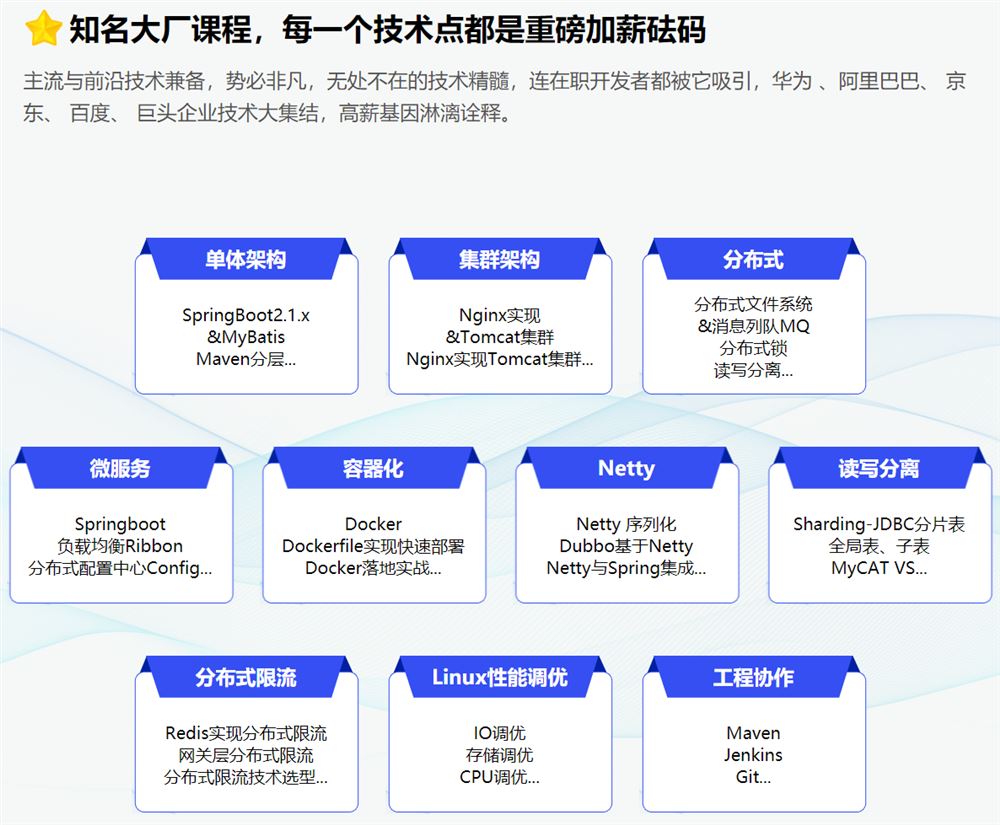Click the 网关层分布式限流 text line

pos(246,755)
